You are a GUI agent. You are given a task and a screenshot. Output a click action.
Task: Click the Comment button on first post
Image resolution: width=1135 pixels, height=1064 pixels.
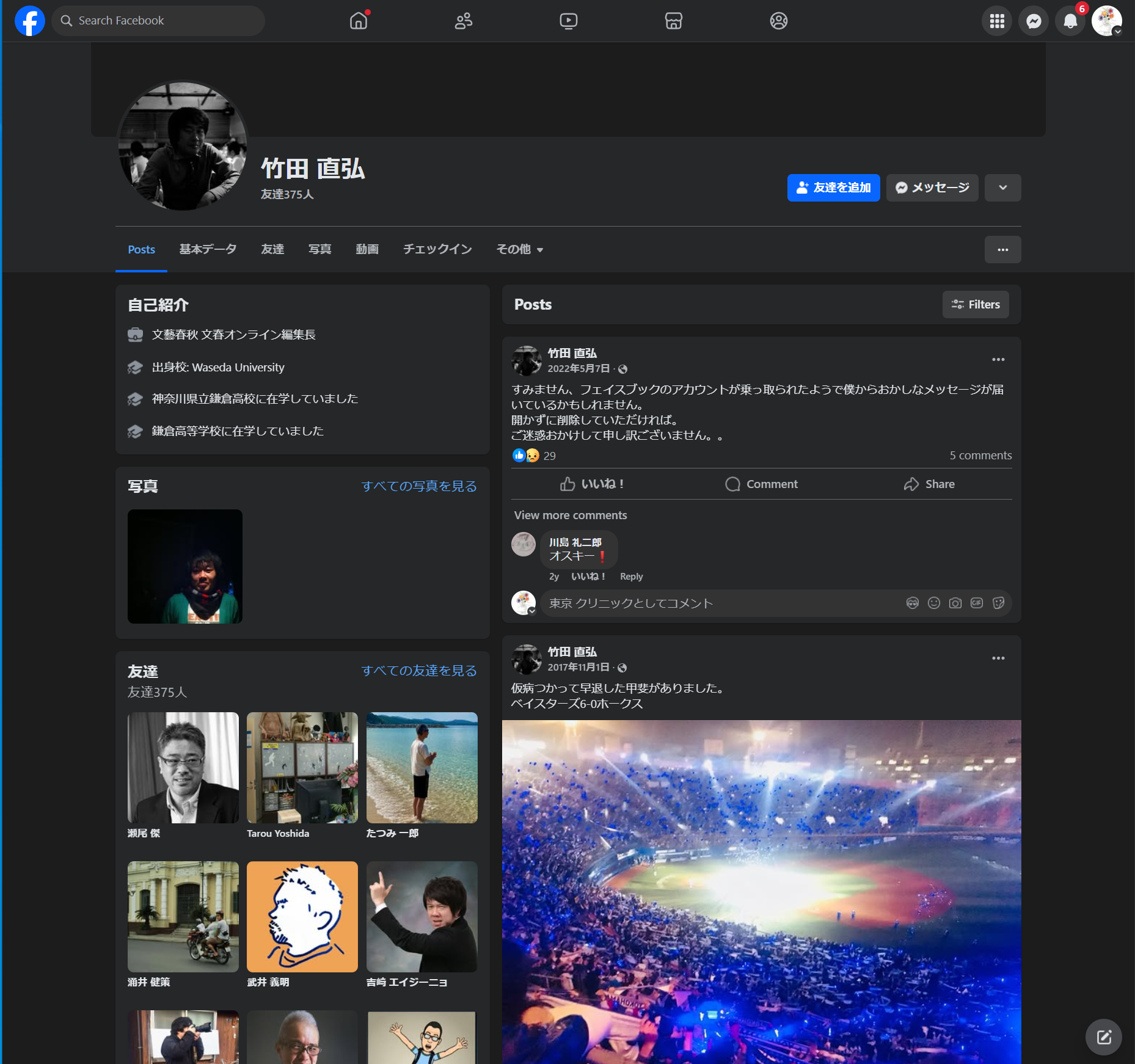(x=761, y=484)
